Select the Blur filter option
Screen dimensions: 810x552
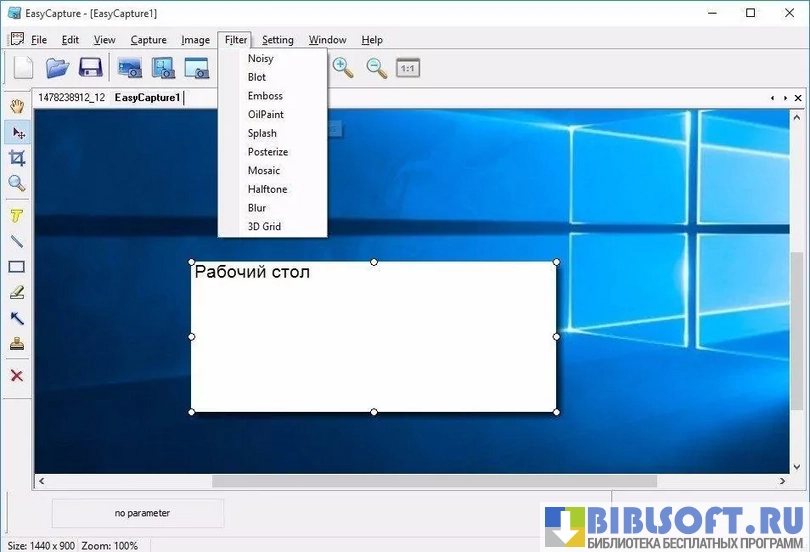[x=257, y=208]
